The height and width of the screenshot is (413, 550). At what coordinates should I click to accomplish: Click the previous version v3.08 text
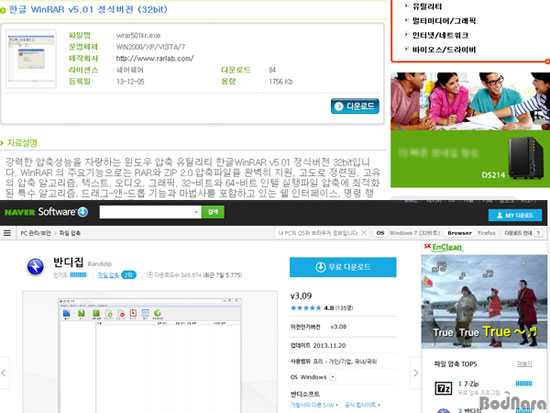(x=338, y=327)
